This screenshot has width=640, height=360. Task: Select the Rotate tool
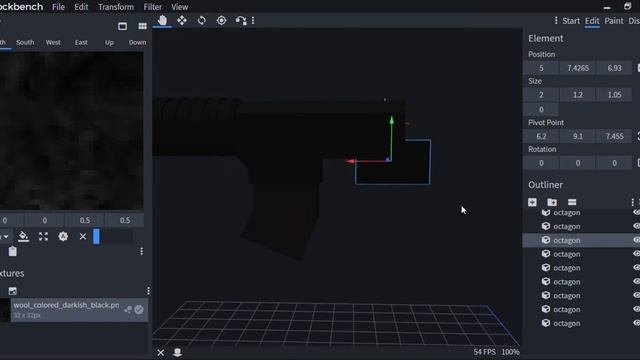pyautogui.click(x=202, y=20)
